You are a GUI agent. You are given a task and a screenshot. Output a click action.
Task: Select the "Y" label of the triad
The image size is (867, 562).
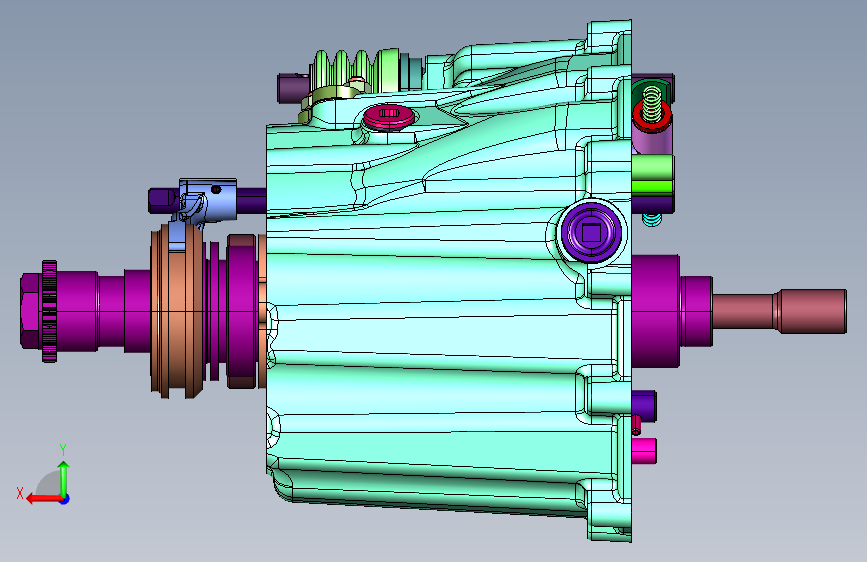tap(63, 450)
